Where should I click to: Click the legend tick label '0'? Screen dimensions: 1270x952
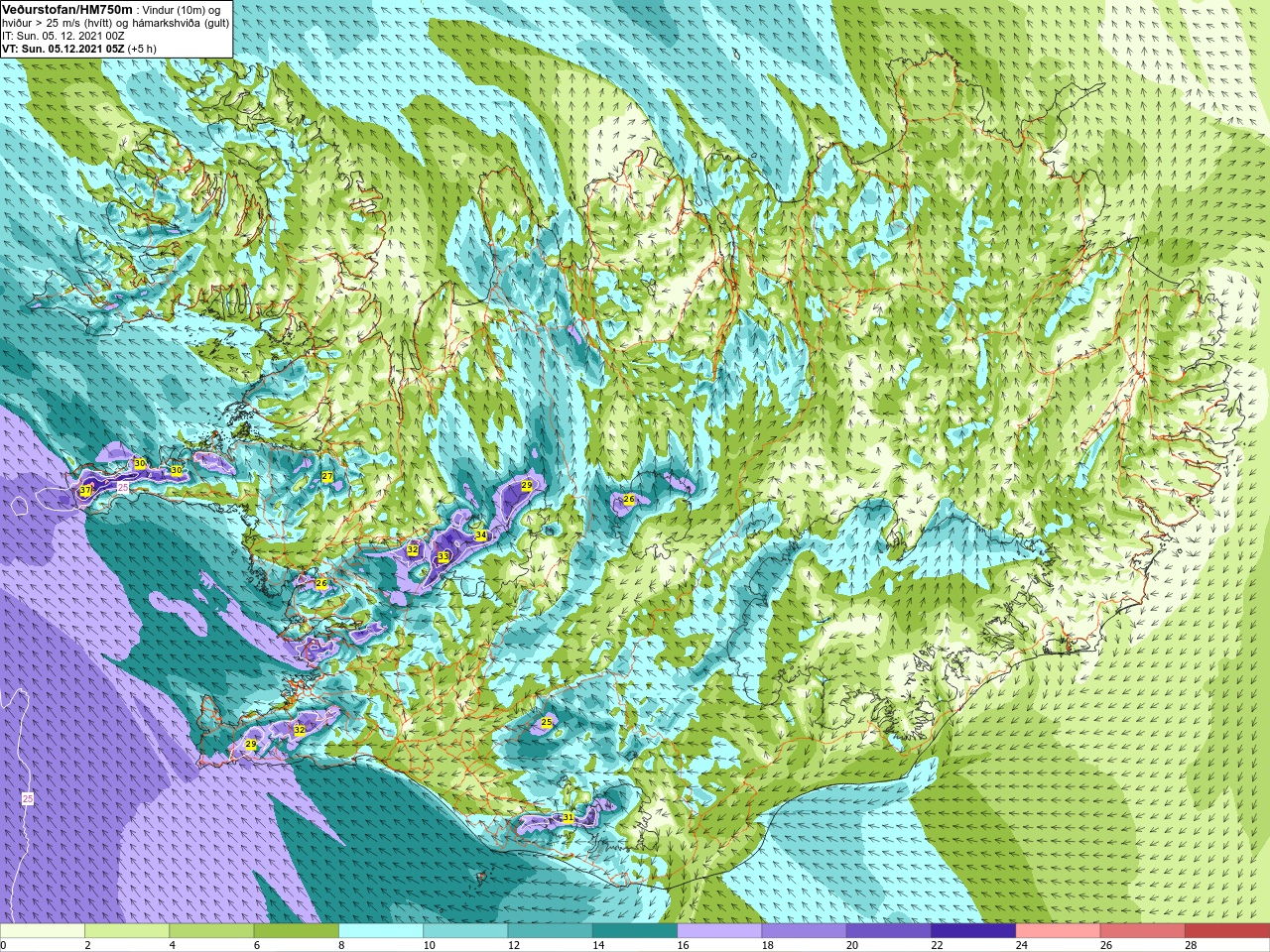click(4, 945)
